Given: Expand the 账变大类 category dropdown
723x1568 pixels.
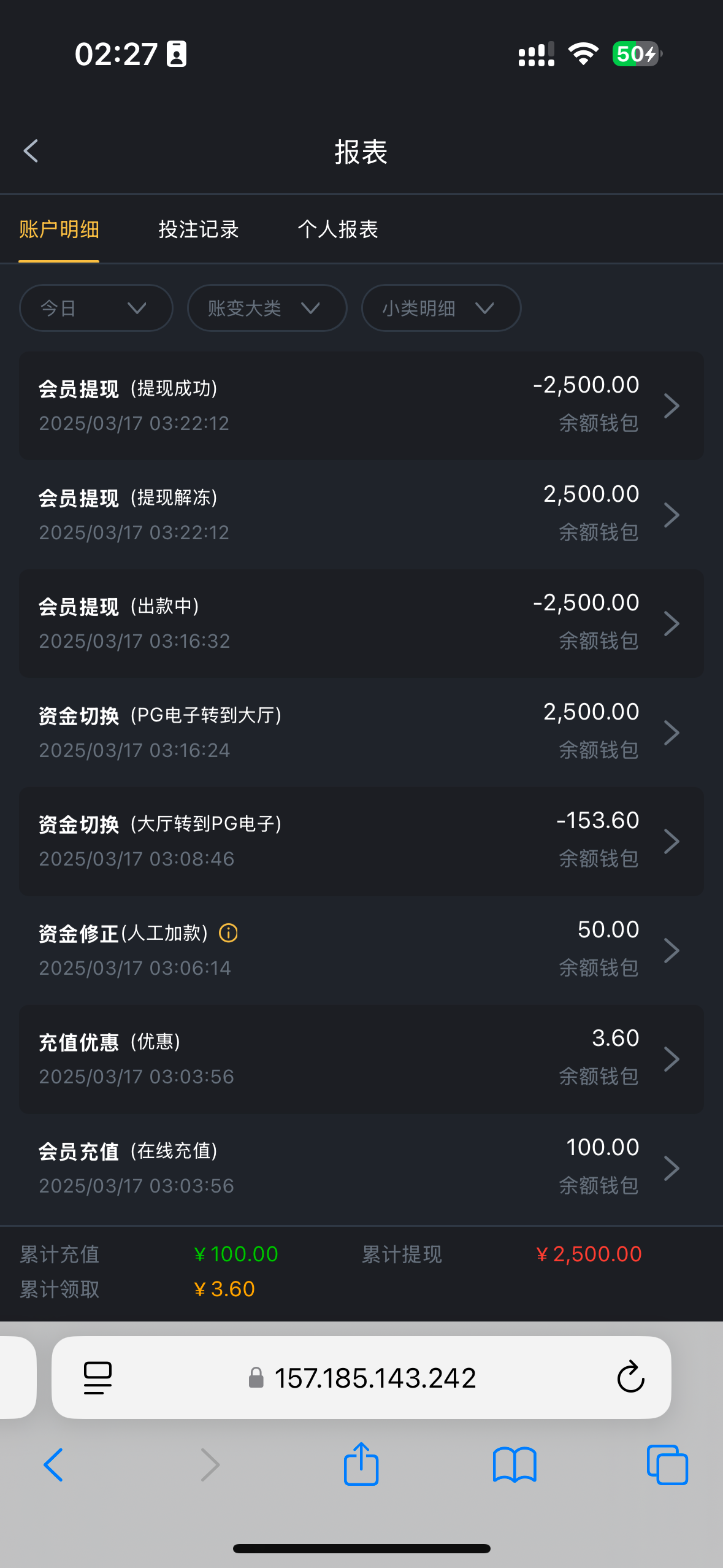Looking at the screenshot, I should 267,308.
